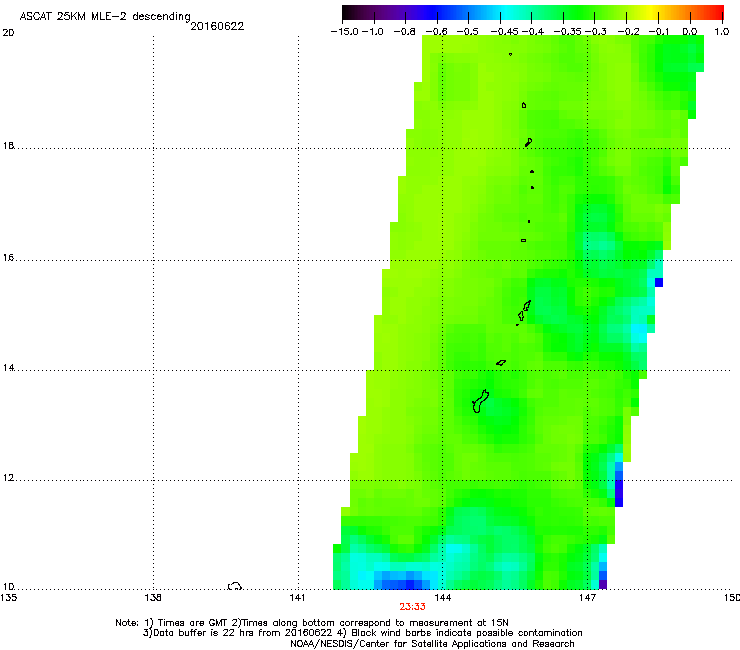Click the longitude axis label 147
740x650 pixels.
(587, 598)
